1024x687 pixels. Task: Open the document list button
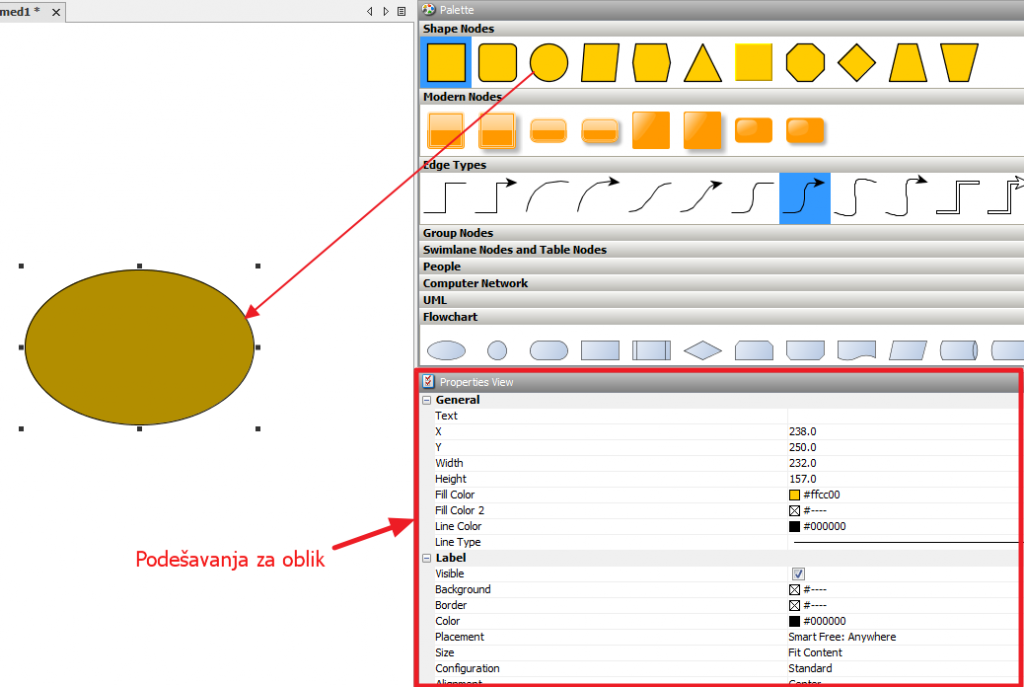pyautogui.click(x=402, y=11)
